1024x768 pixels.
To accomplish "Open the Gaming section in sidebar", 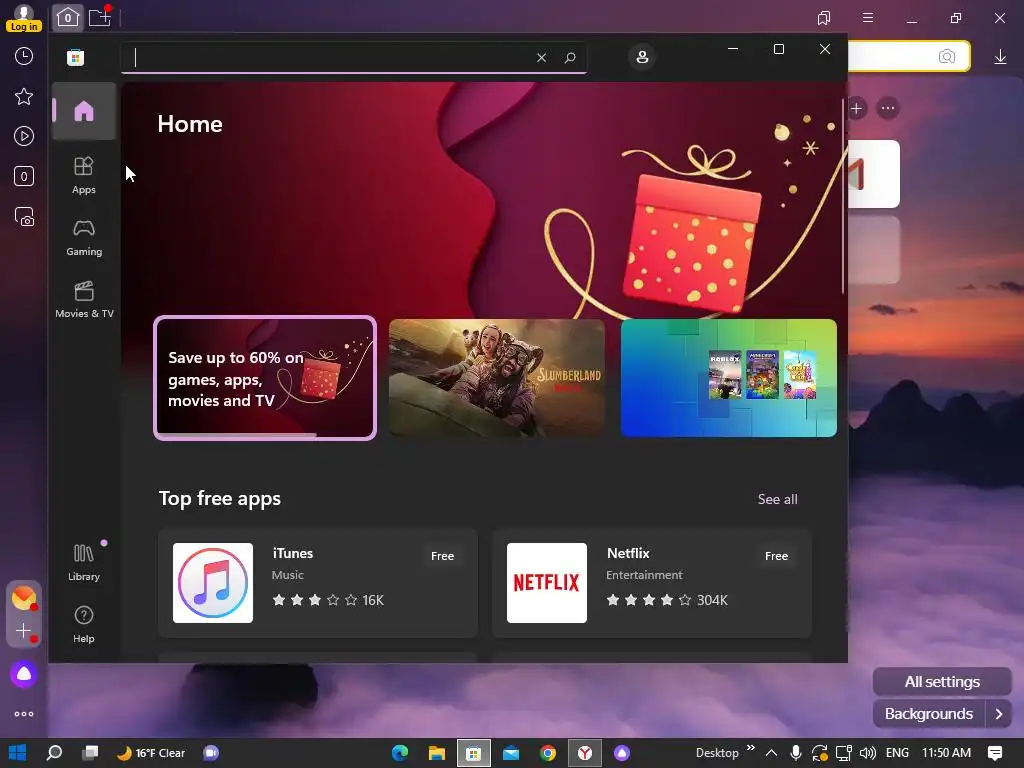I will tap(84, 238).
